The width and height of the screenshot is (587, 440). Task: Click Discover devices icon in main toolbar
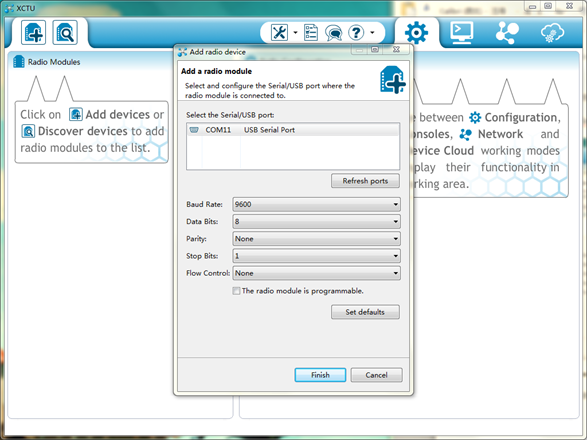point(65,33)
